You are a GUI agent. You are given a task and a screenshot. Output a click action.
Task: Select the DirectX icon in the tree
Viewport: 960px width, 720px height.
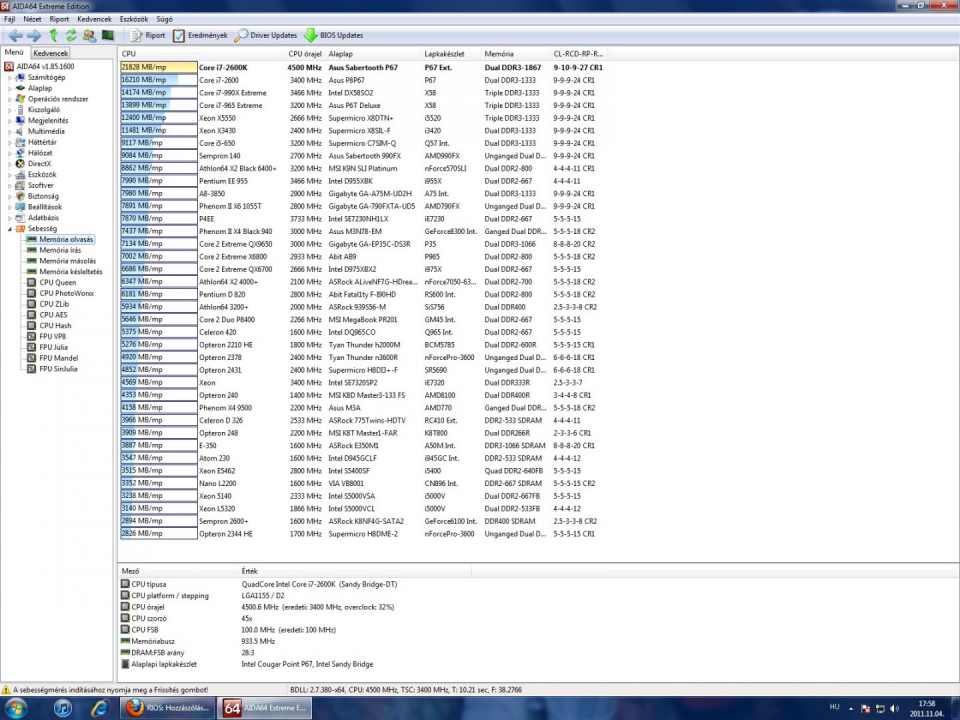pos(20,163)
